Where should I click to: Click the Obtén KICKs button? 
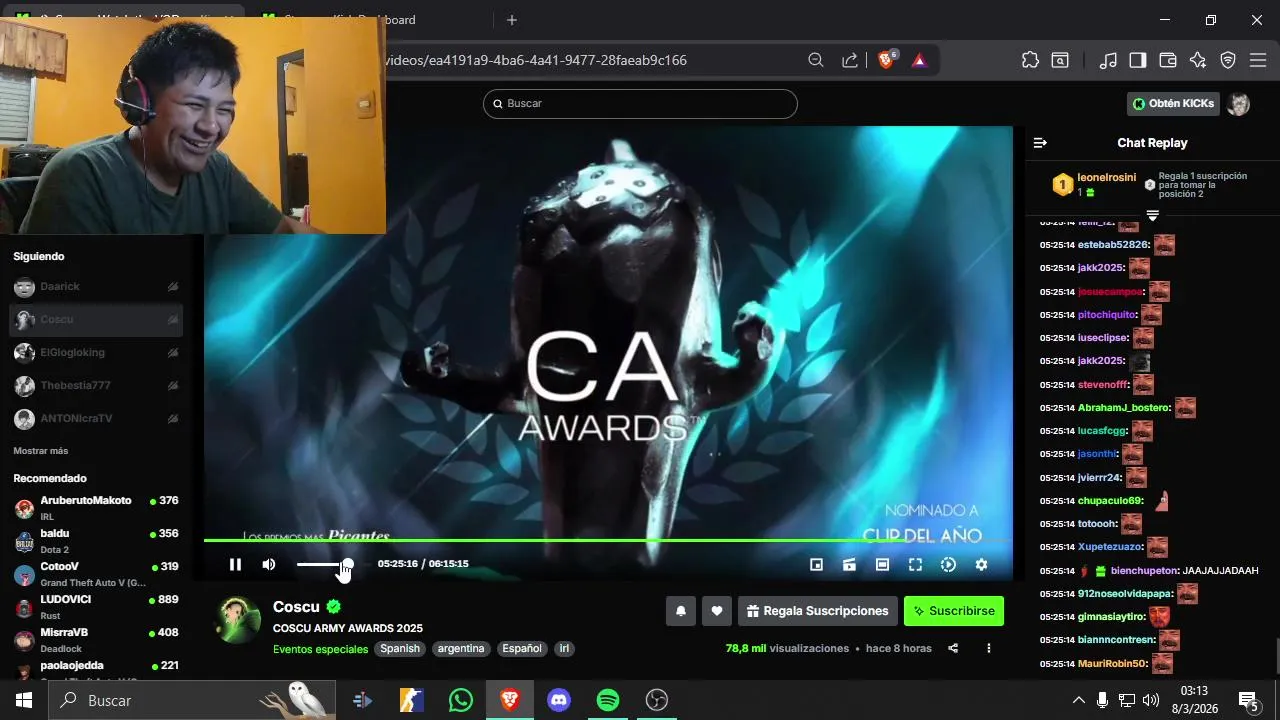(1173, 104)
